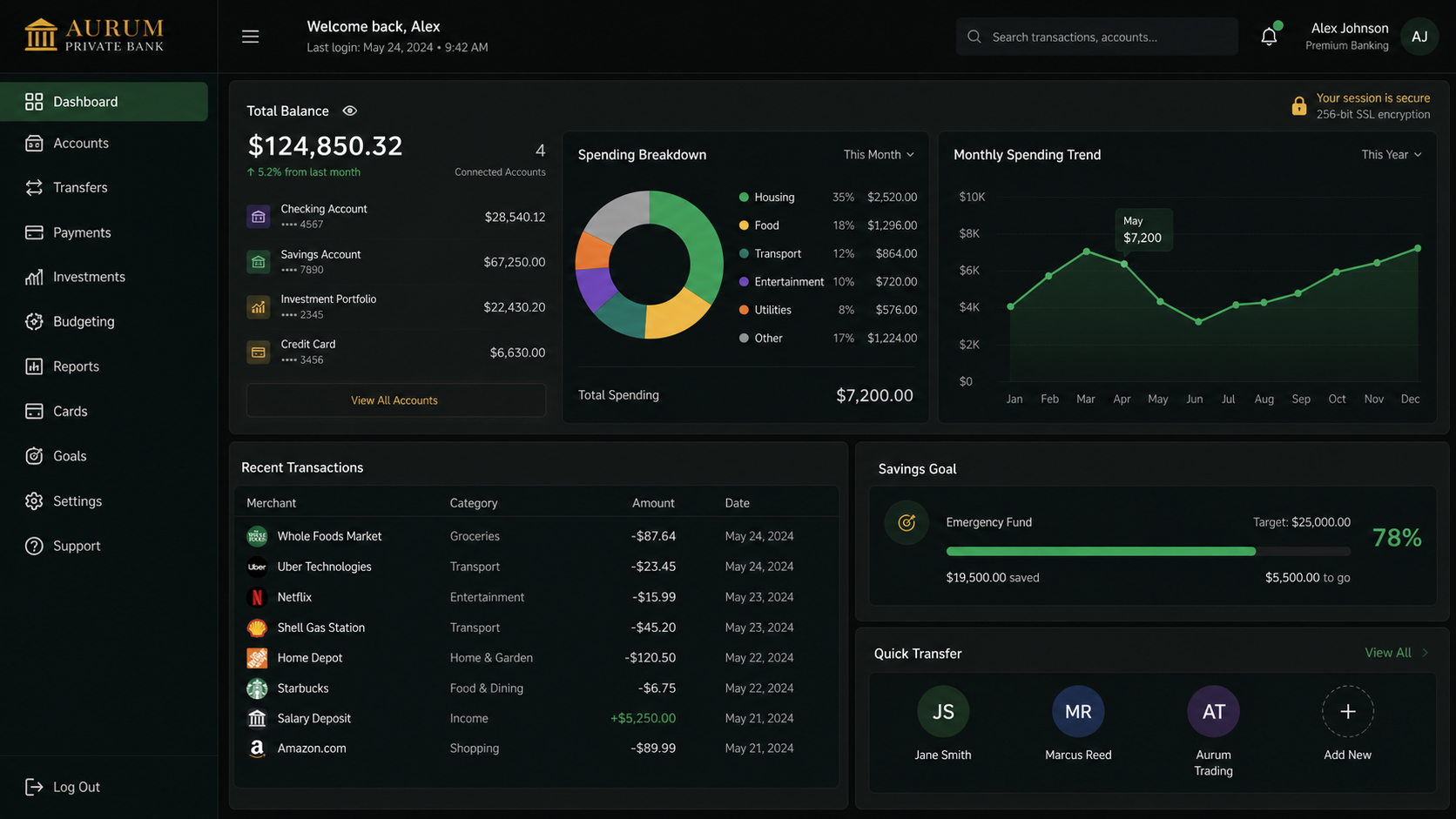1456x819 pixels.
Task: Select Aurum Trading AT avatar
Action: tap(1213, 711)
